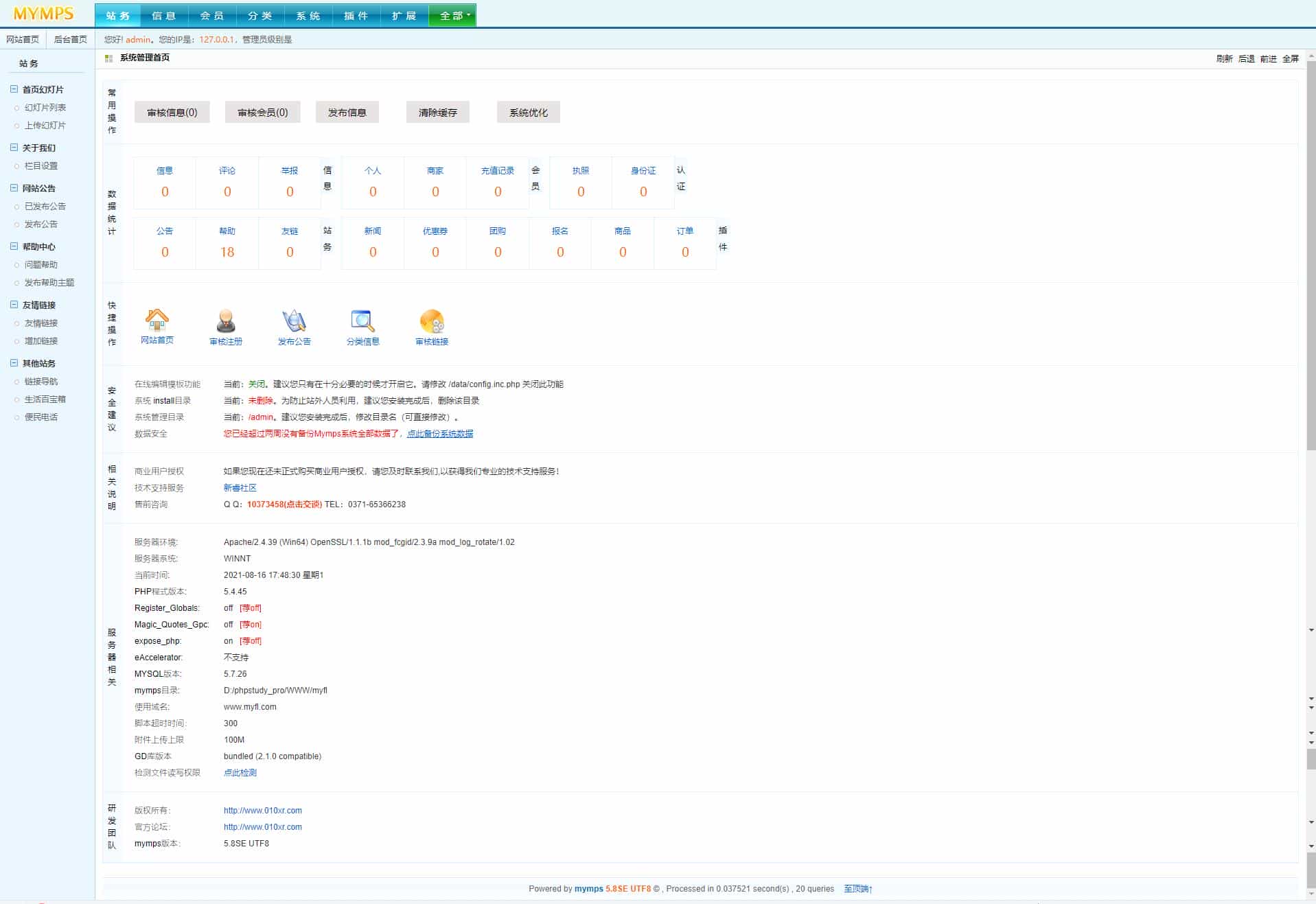Switch to the 插件 top tab
Viewport: 1316px width, 904px height.
[x=356, y=15]
